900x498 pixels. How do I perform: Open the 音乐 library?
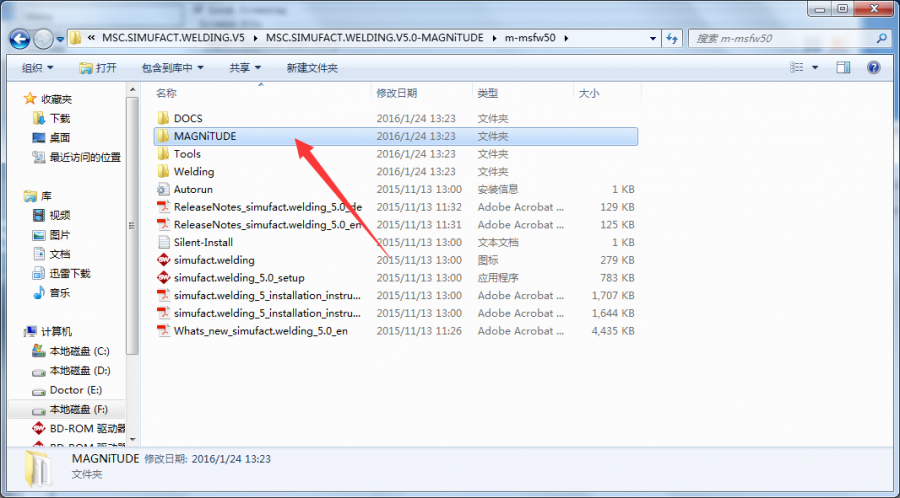click(60, 293)
